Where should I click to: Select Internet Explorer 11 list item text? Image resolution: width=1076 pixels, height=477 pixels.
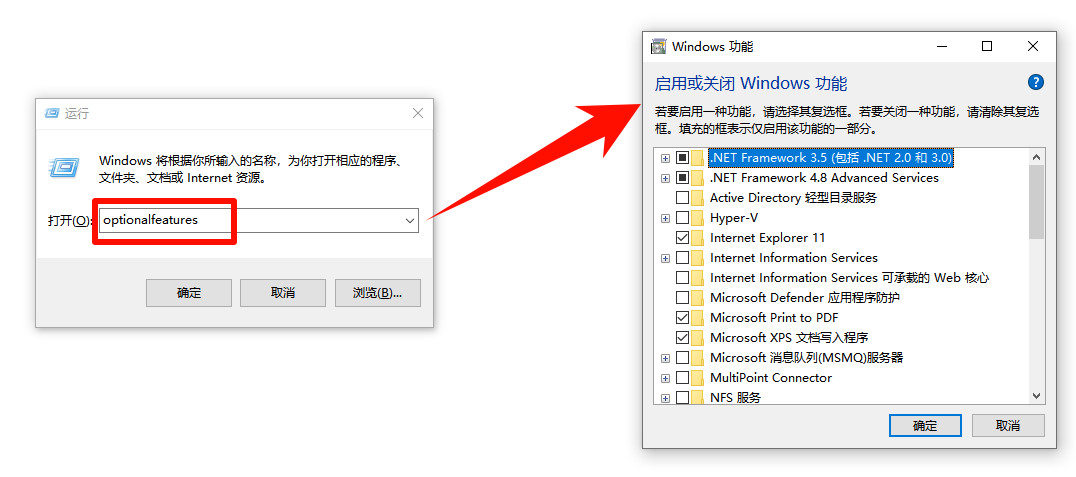pos(767,237)
